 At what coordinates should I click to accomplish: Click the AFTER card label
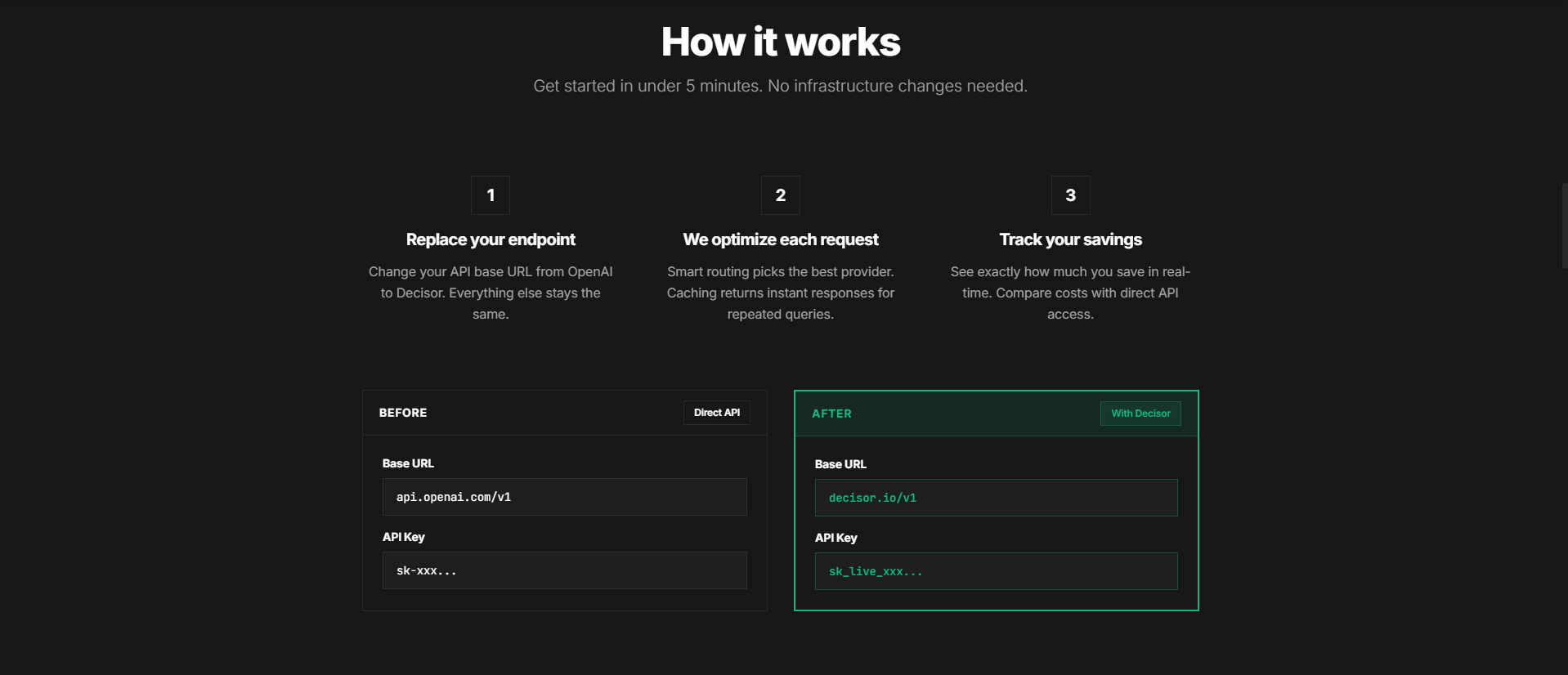click(831, 413)
